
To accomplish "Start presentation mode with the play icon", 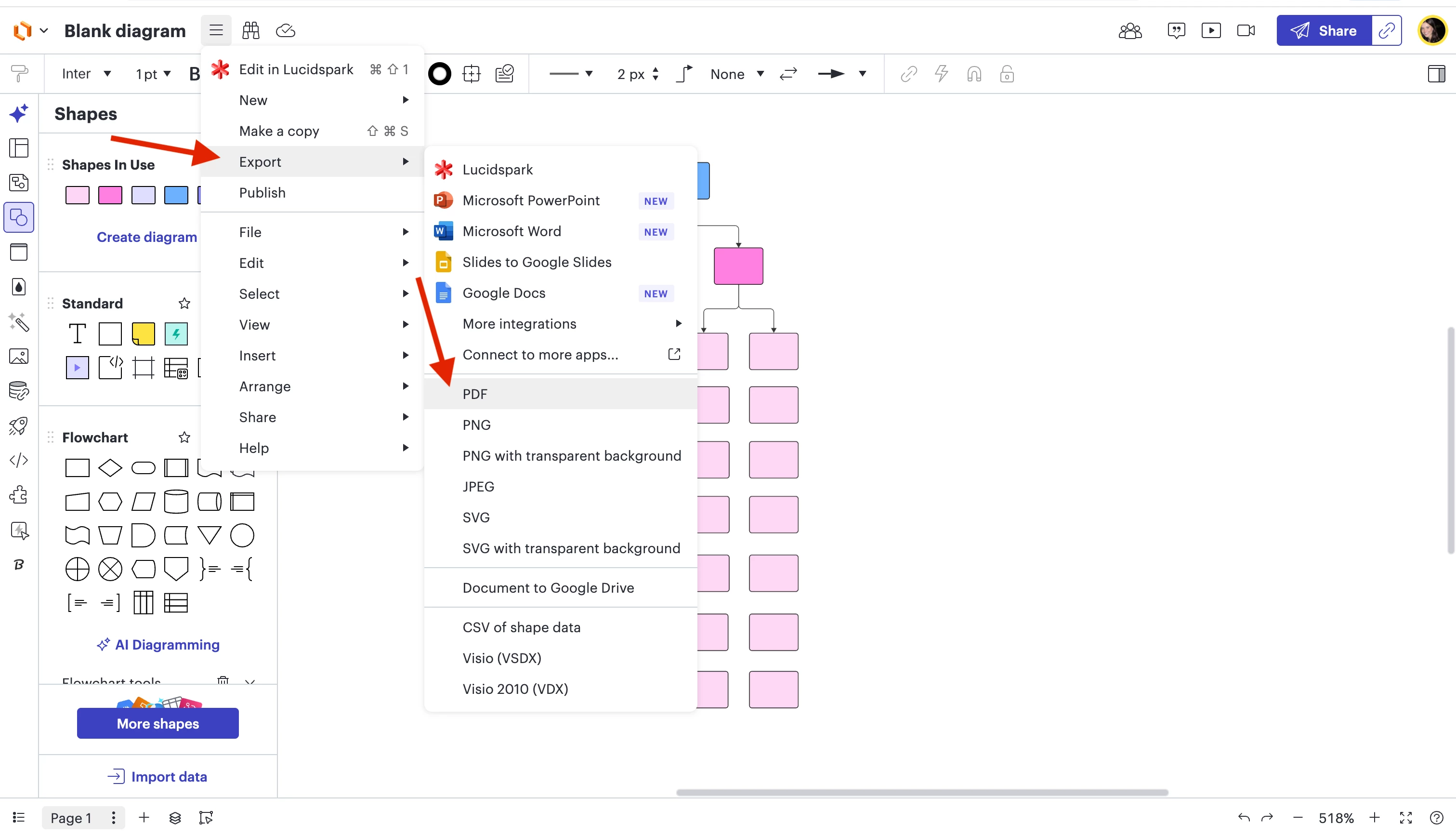I will click(x=1211, y=30).
